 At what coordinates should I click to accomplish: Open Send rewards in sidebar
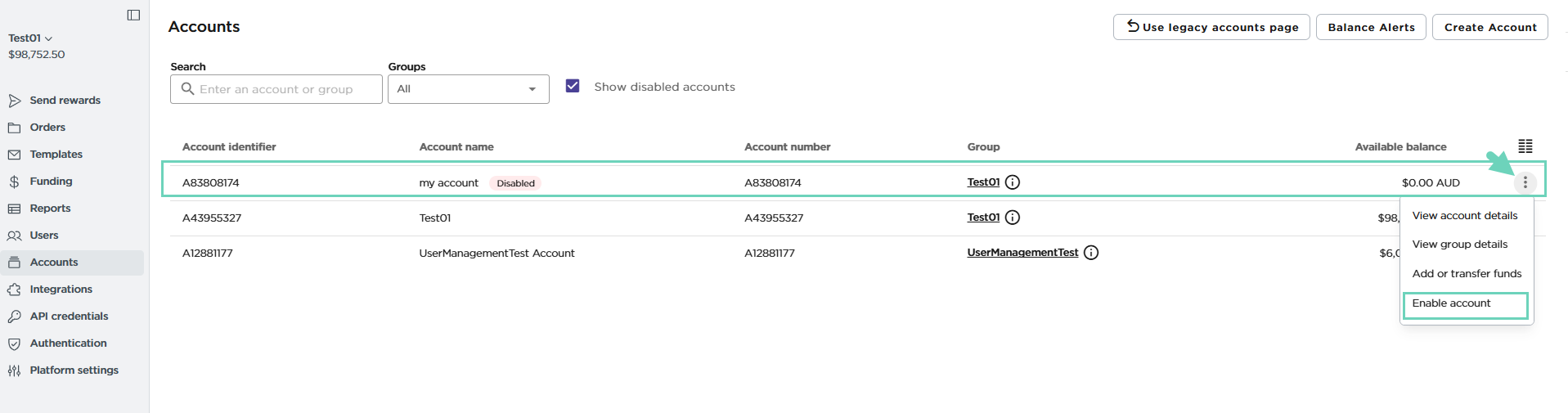(65, 101)
